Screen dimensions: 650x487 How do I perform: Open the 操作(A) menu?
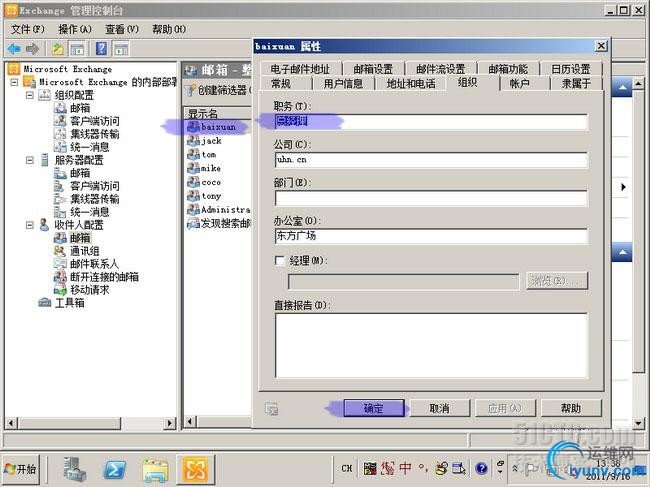(75, 29)
